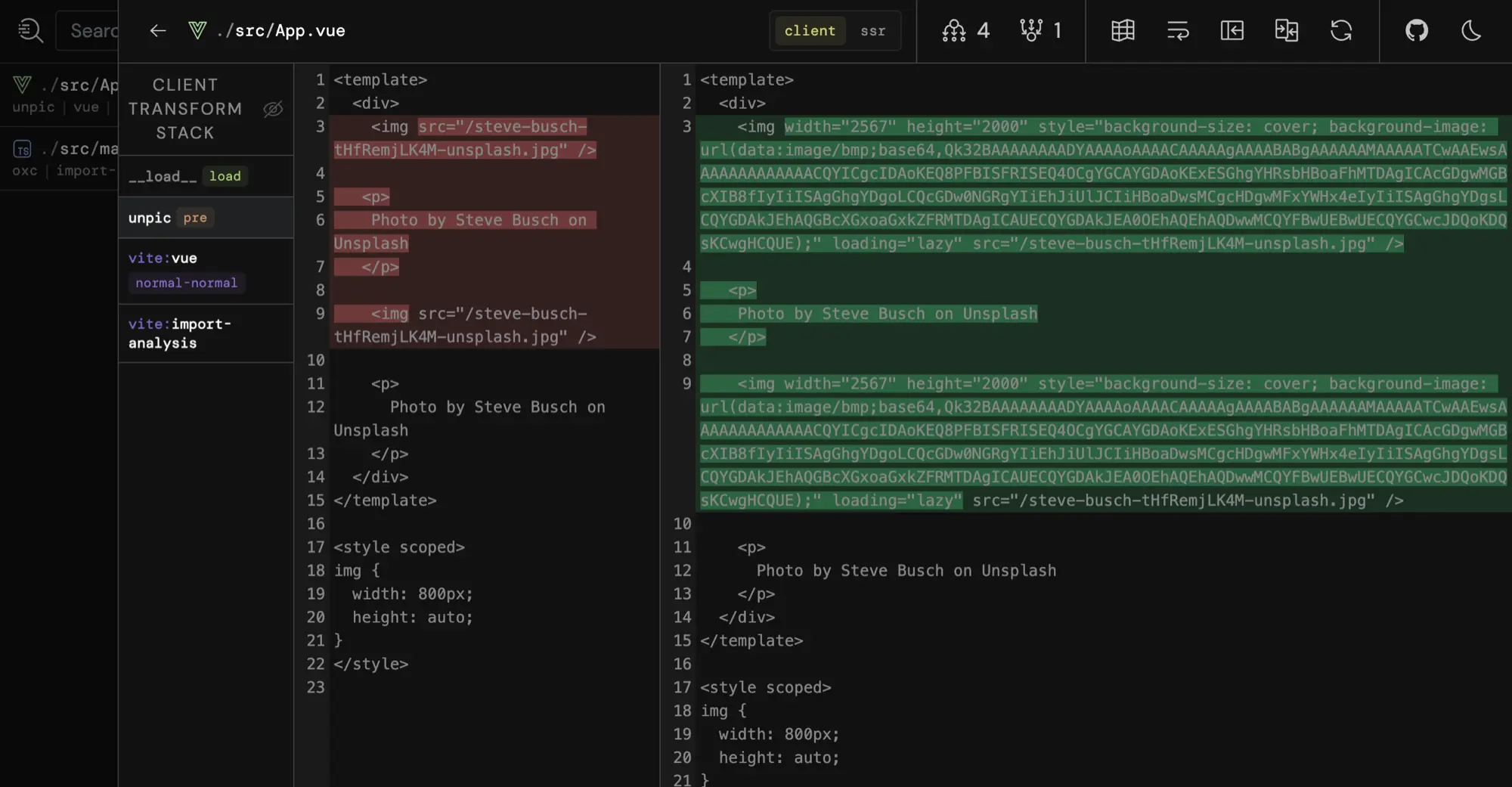Open the GitHub repository link
This screenshot has height=787, width=1512.
(x=1415, y=31)
